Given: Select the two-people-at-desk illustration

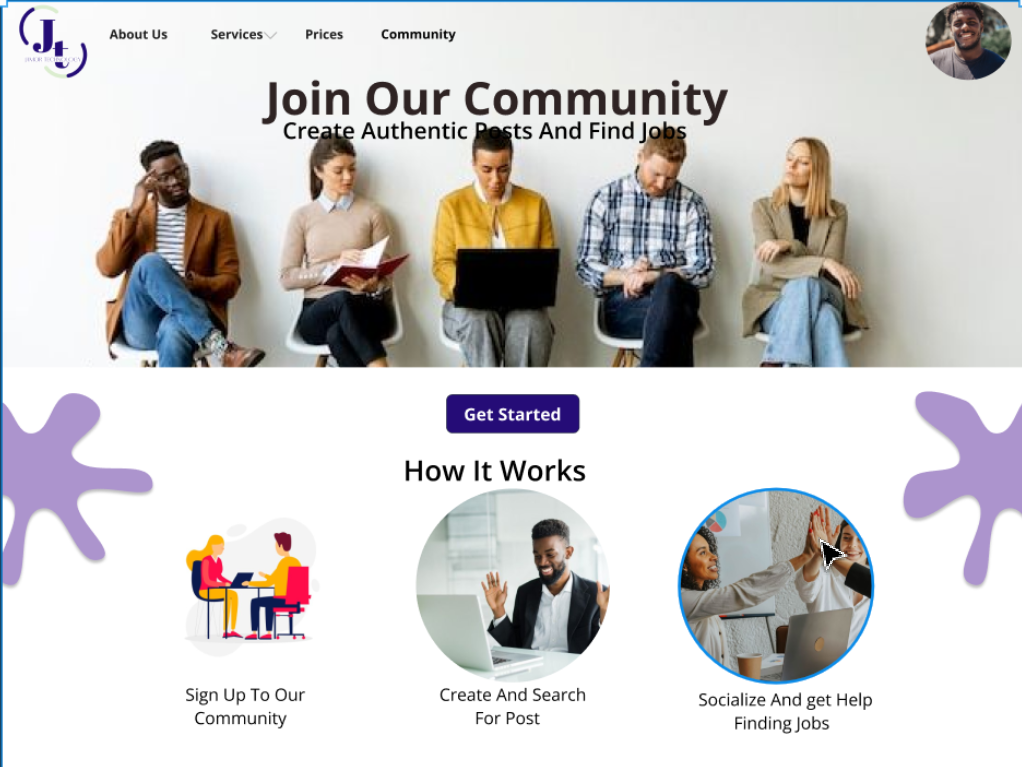Looking at the screenshot, I should [250, 586].
